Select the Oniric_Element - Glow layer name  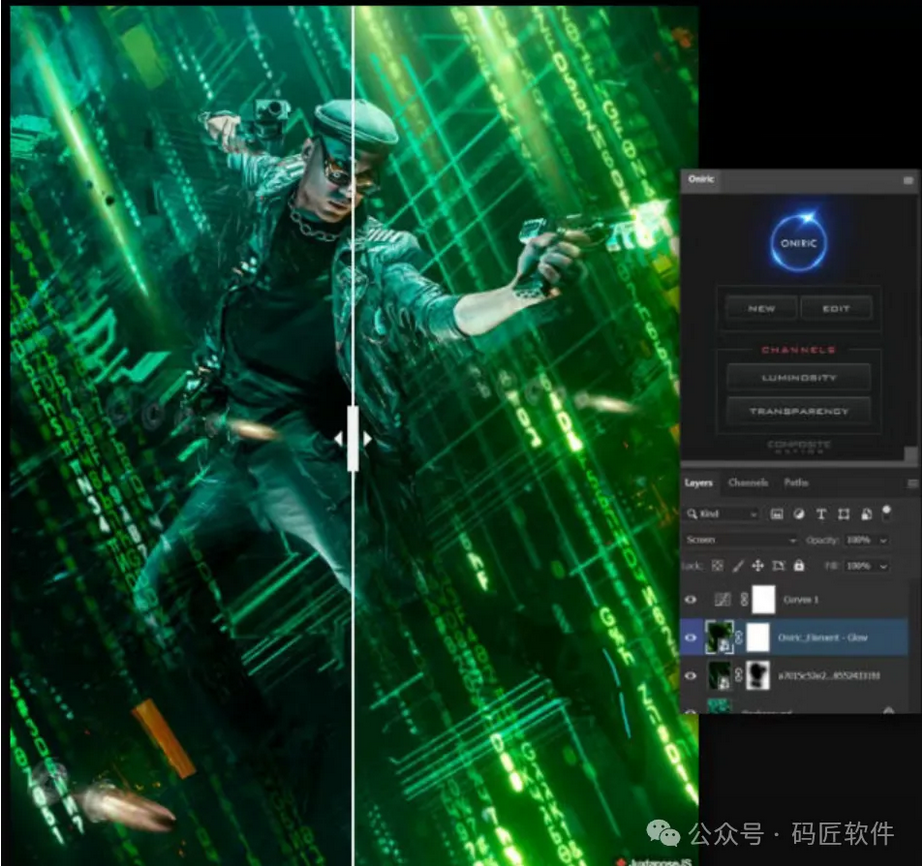pyautogui.click(x=823, y=637)
